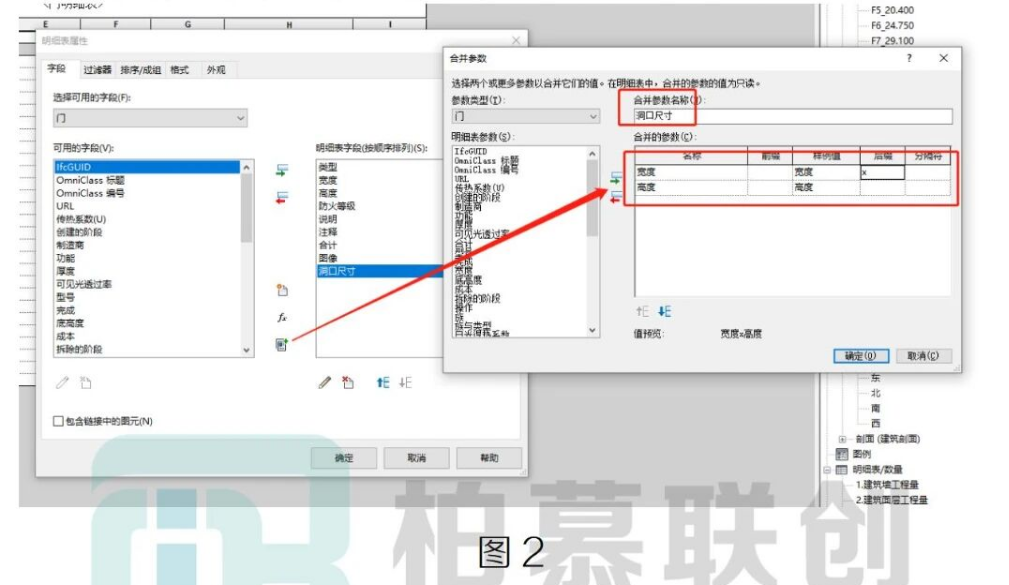1009x585 pixels.
Task: Click move down icon below schedule fields
Action: coord(405,383)
